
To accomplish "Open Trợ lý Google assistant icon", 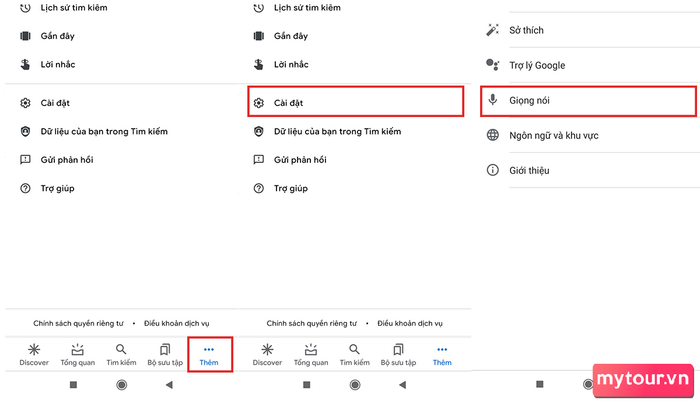I will click(x=492, y=65).
